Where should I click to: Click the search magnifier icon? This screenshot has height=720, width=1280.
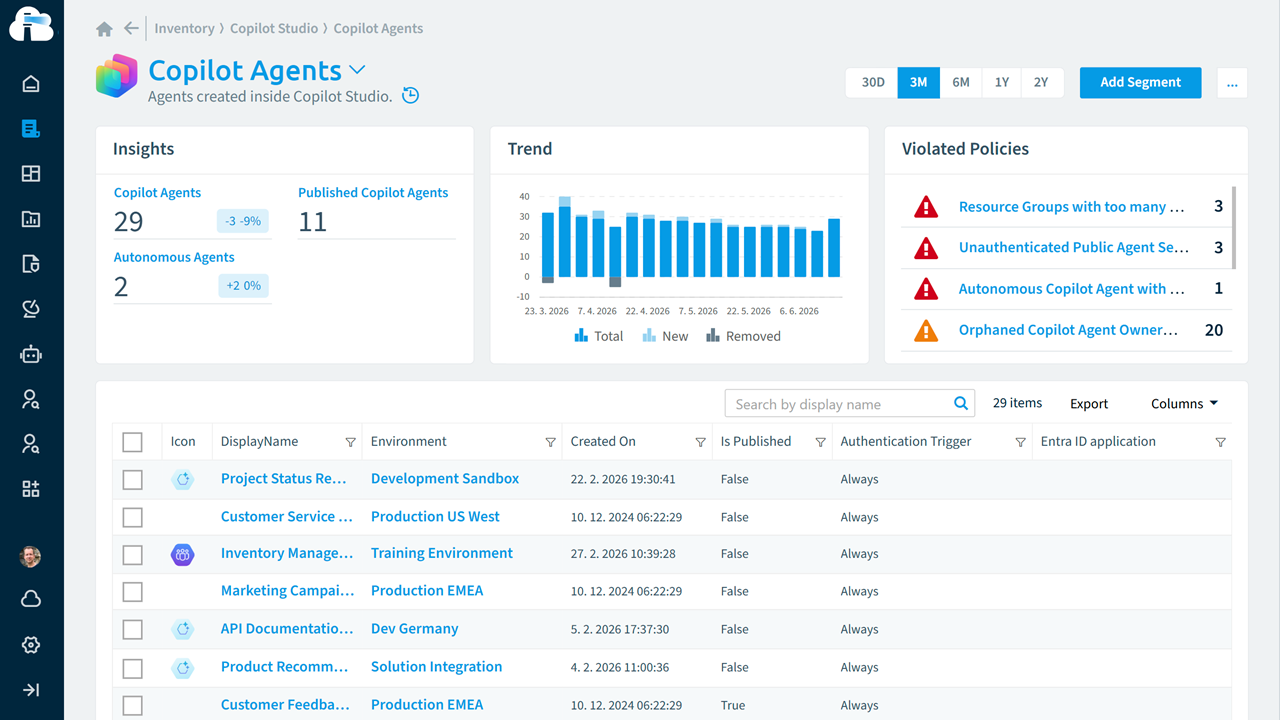pos(961,404)
